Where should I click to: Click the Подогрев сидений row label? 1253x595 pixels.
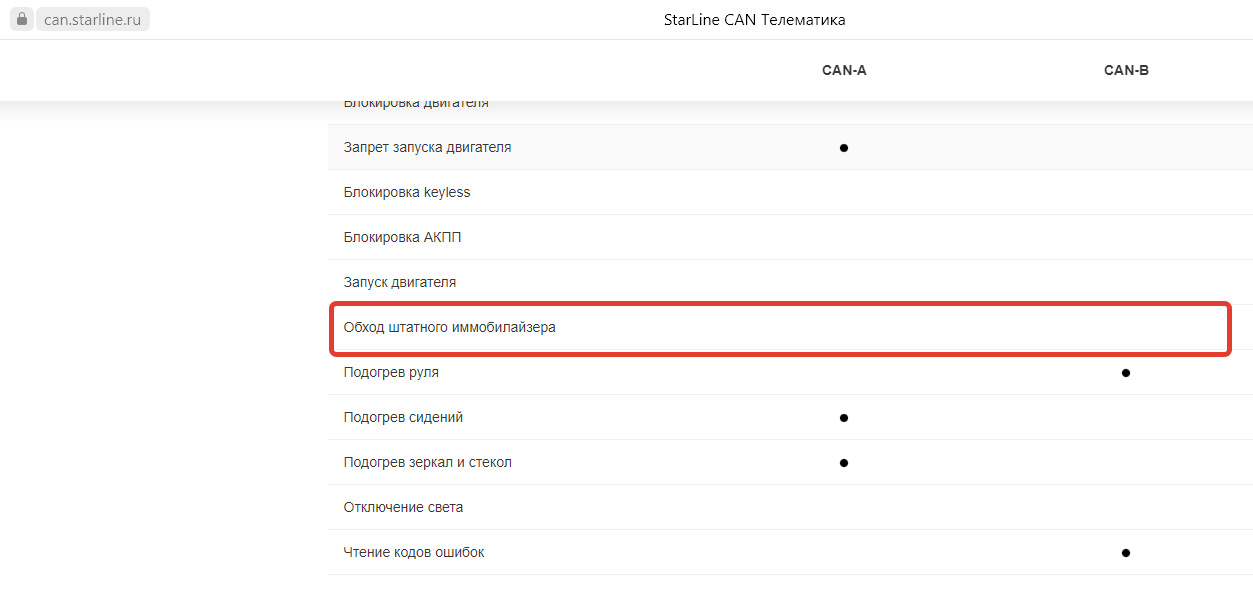(x=403, y=417)
